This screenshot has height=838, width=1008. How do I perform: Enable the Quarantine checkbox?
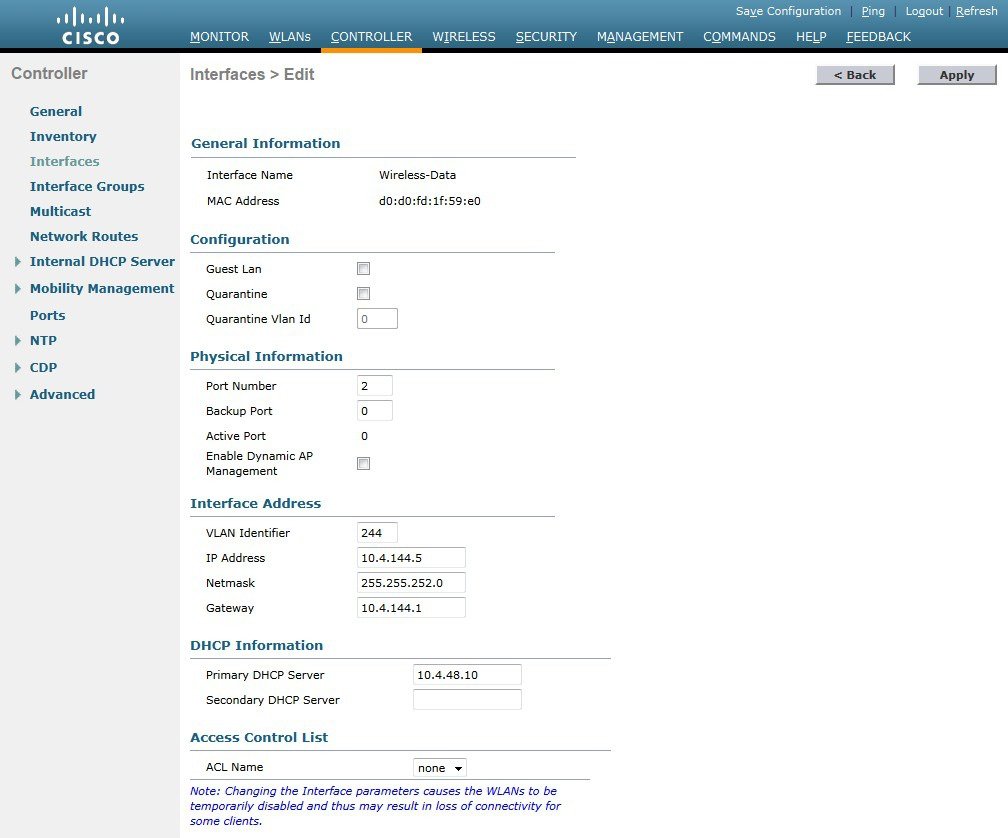coord(363,293)
